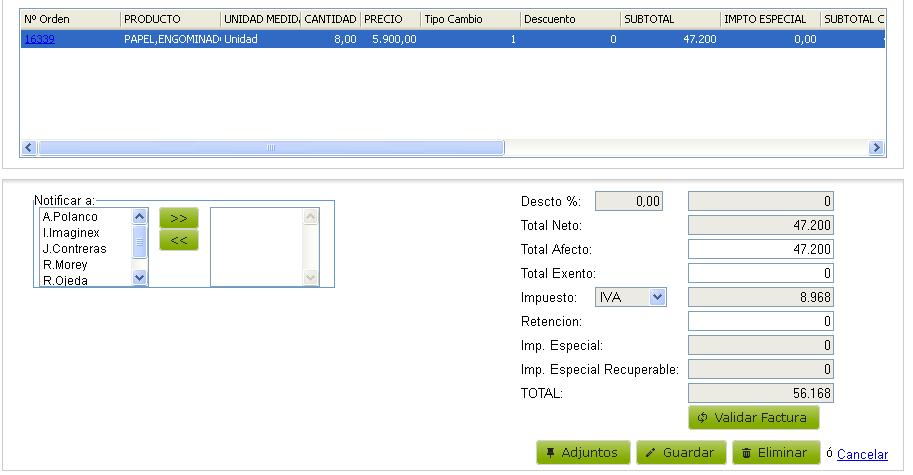
Task: Open order number 16339 link
Action: point(40,39)
